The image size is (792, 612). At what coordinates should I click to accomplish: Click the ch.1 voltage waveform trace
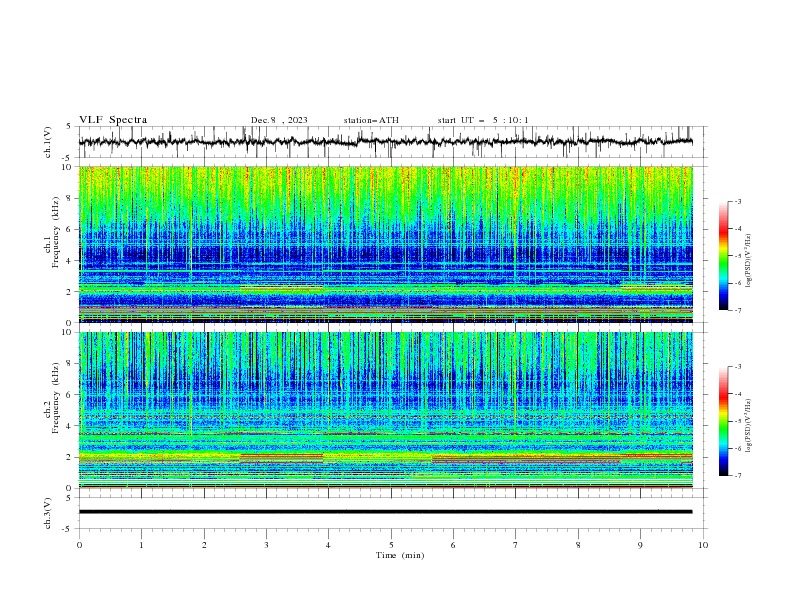pos(385,142)
